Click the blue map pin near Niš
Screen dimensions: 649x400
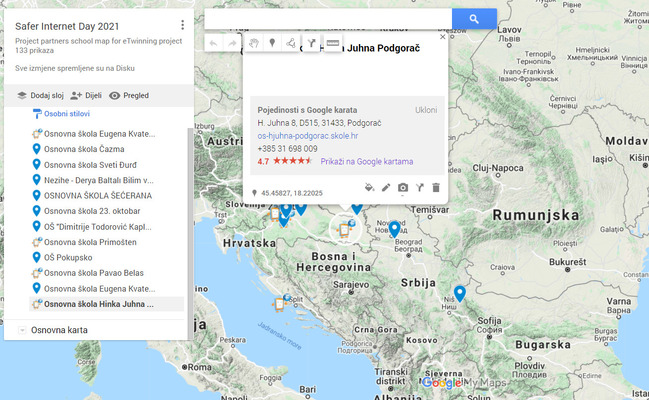[459, 294]
